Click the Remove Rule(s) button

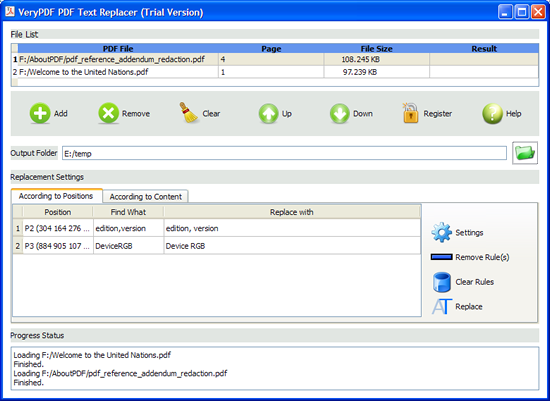(470, 257)
